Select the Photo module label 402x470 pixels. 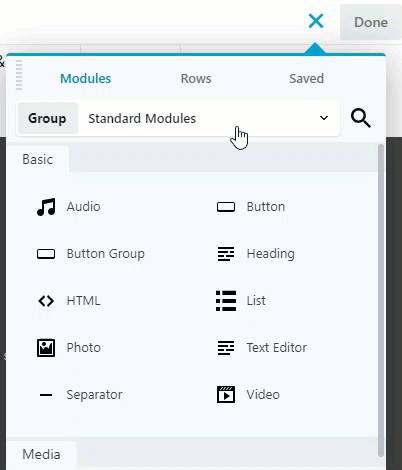coord(84,348)
